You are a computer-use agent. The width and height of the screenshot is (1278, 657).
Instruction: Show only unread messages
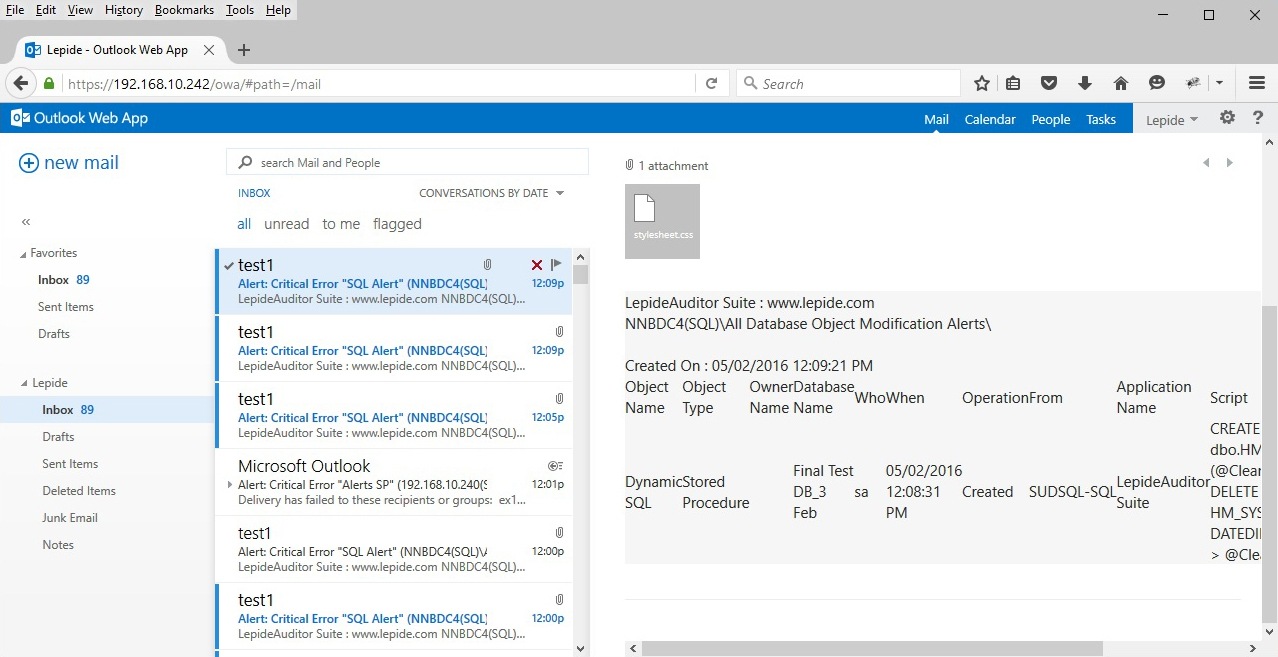(x=286, y=223)
